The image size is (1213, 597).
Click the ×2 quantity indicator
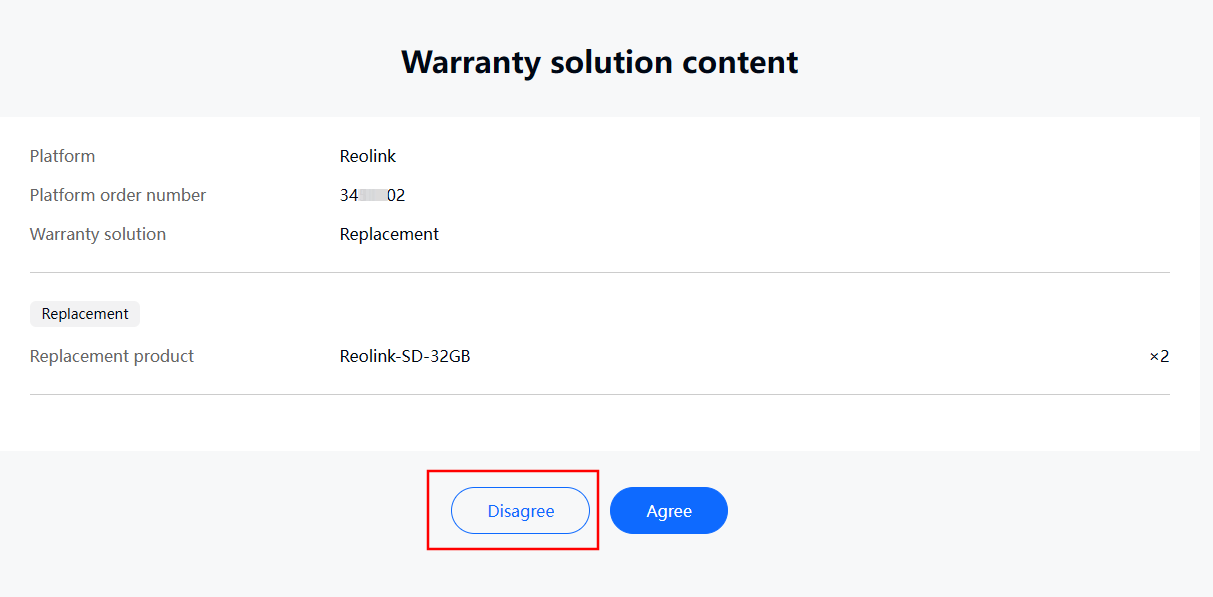point(1159,356)
